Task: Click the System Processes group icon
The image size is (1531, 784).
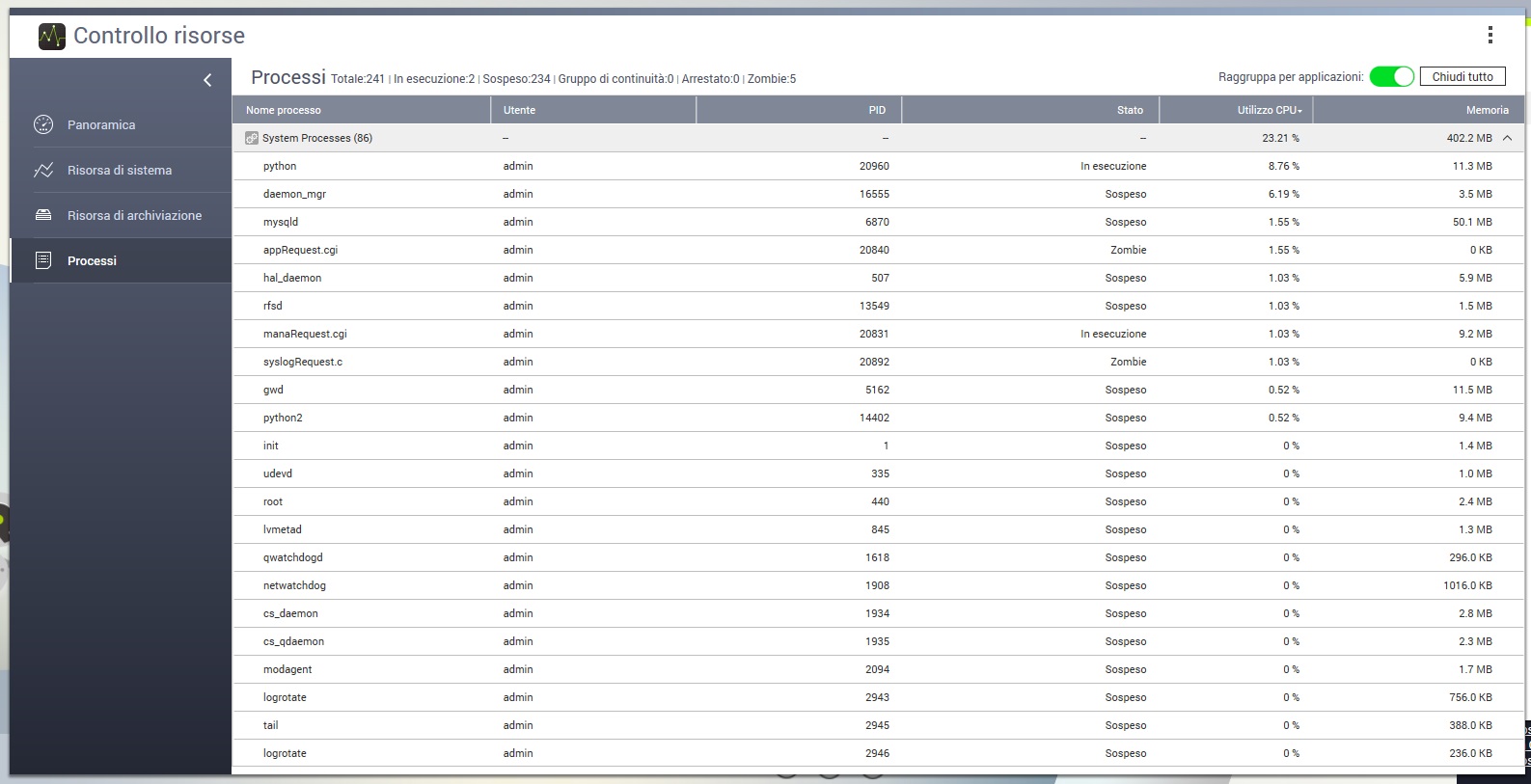Action: (252, 138)
